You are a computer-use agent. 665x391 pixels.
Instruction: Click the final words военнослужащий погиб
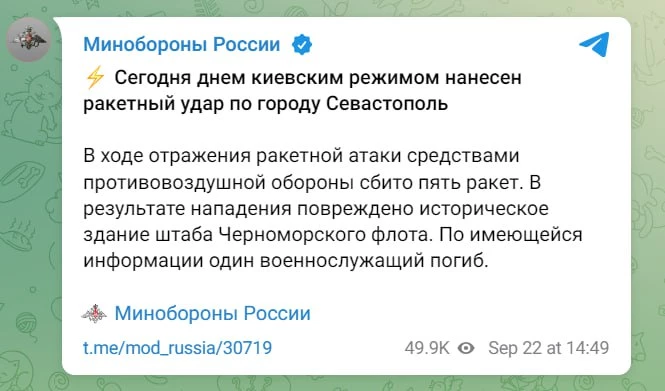(x=374, y=261)
